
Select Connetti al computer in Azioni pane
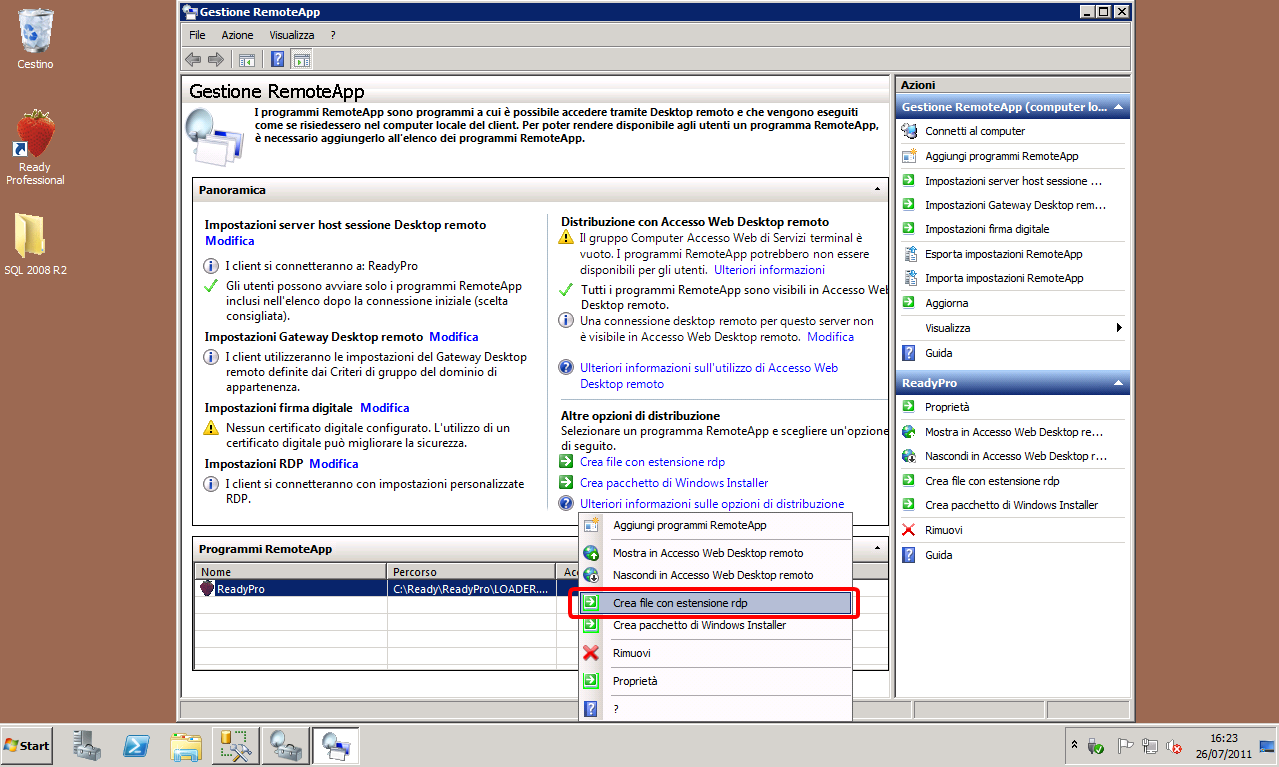tap(975, 131)
